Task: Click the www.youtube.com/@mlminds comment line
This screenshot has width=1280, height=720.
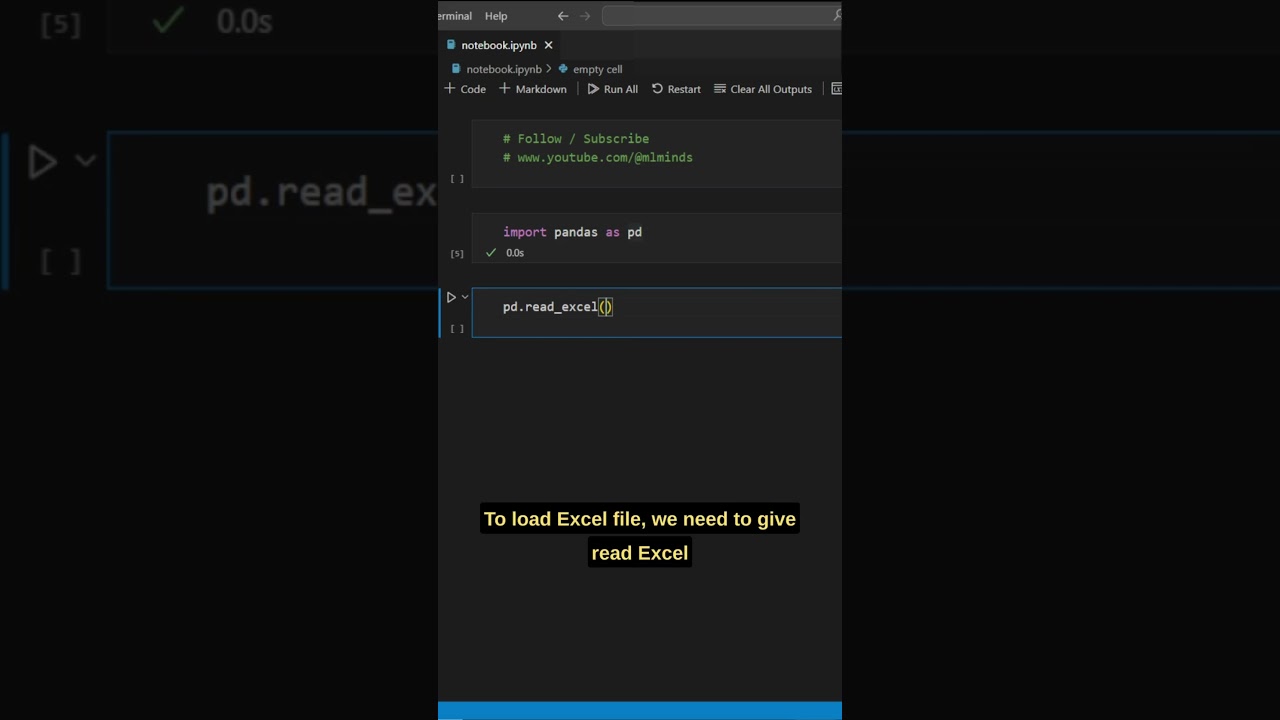Action: [598, 157]
